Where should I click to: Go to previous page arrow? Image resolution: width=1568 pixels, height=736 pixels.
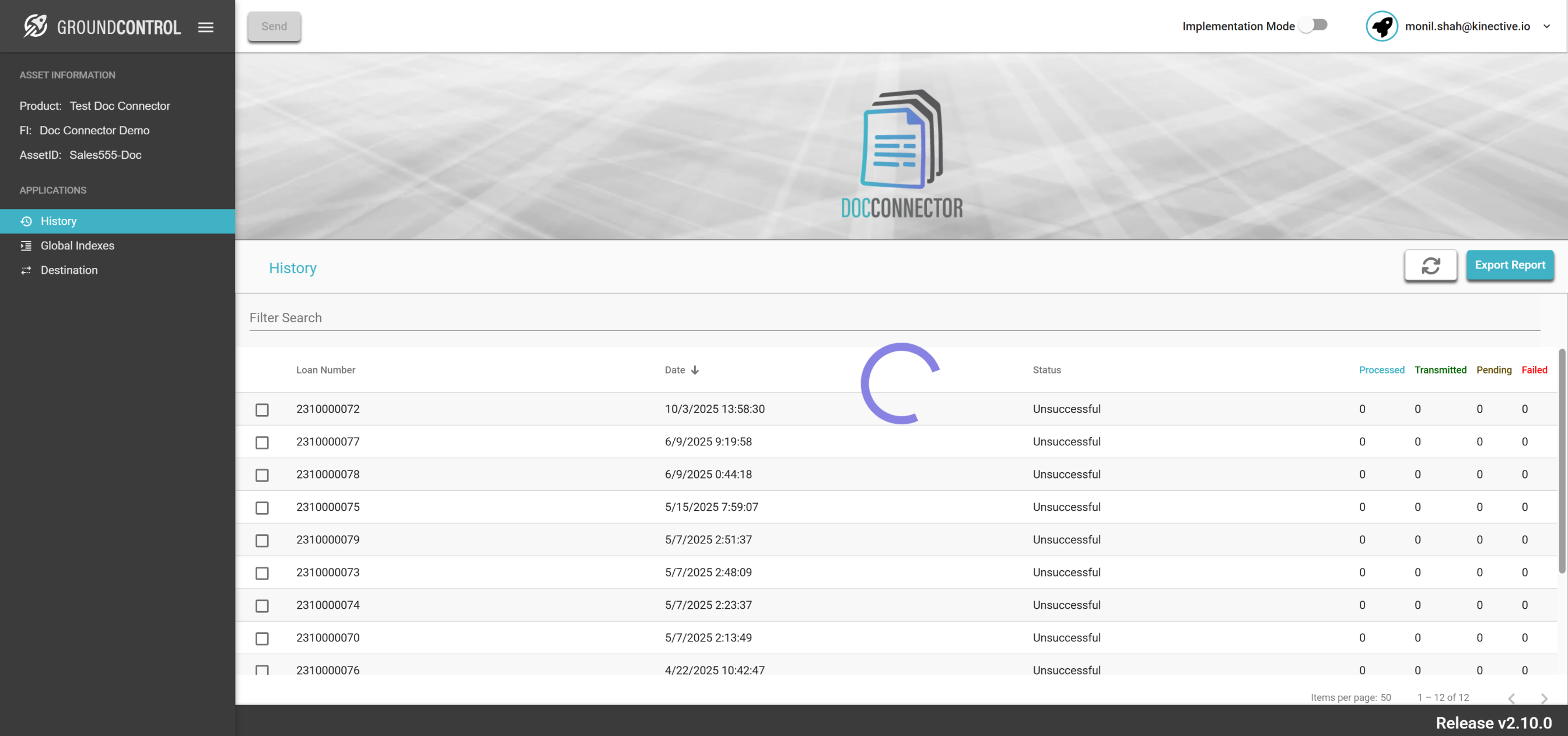coord(1511,698)
